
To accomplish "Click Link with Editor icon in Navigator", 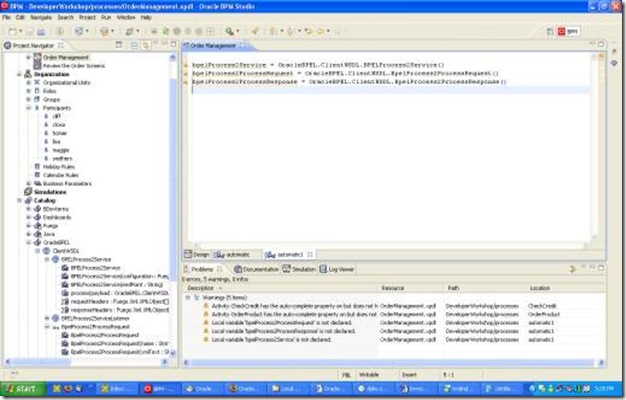I will (x=146, y=45).
